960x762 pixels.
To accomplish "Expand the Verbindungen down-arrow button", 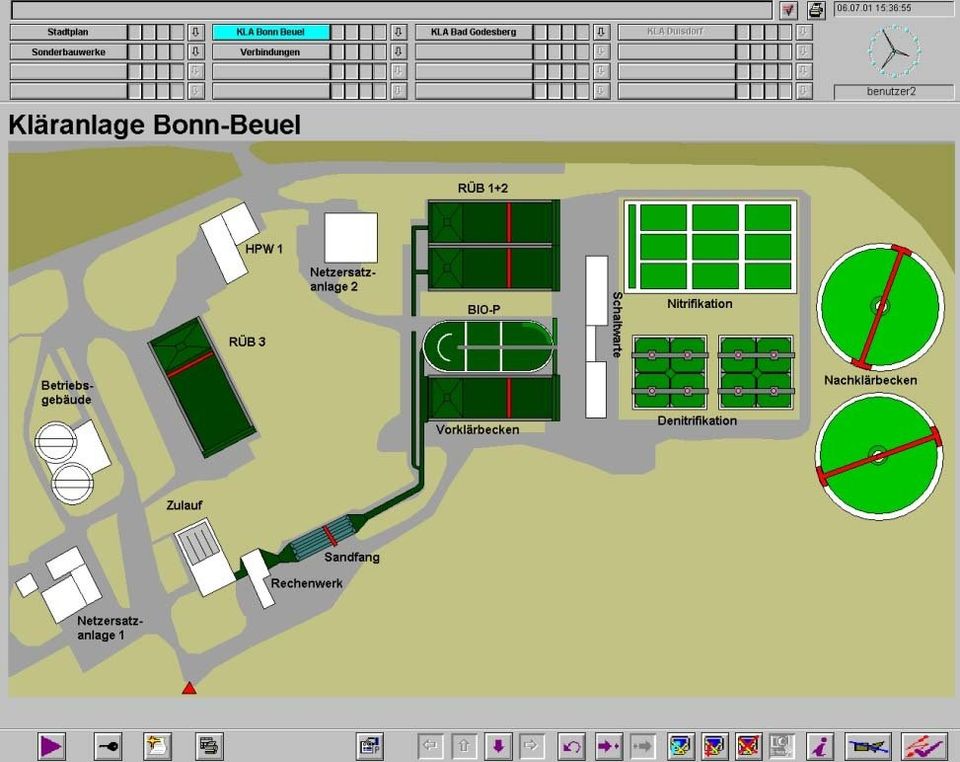I will (x=398, y=51).
